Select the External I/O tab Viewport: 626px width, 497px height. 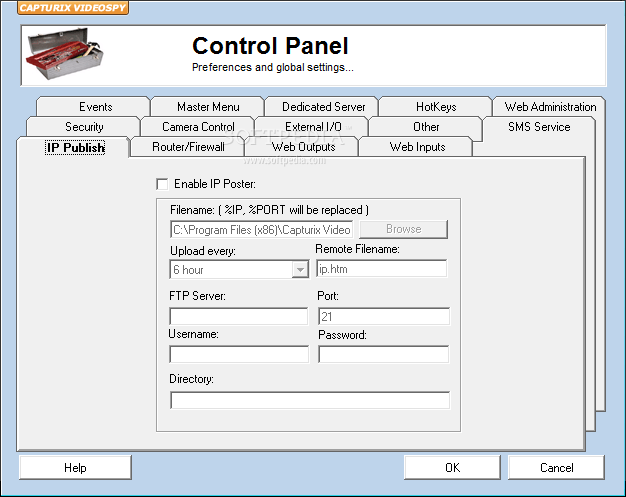(312, 127)
